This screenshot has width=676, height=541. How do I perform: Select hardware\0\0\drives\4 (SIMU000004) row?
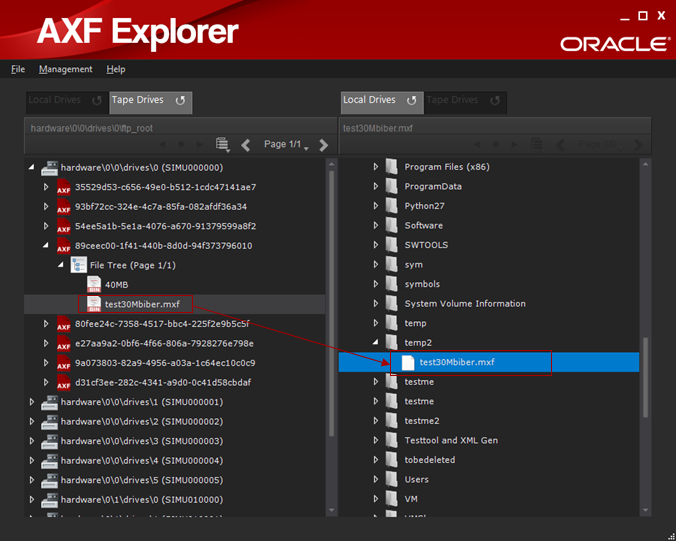pos(175,461)
